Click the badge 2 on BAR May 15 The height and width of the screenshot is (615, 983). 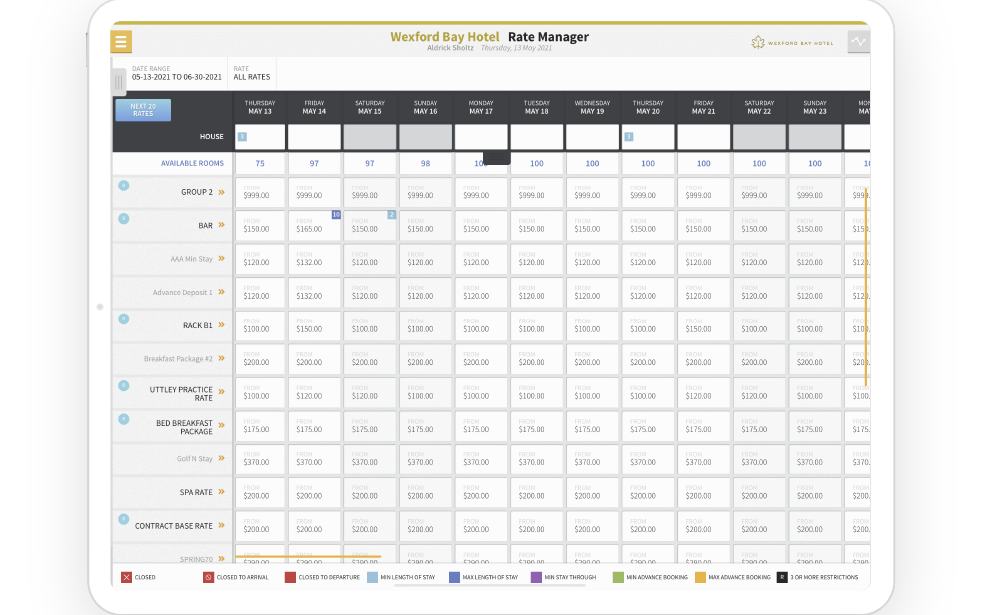click(391, 214)
